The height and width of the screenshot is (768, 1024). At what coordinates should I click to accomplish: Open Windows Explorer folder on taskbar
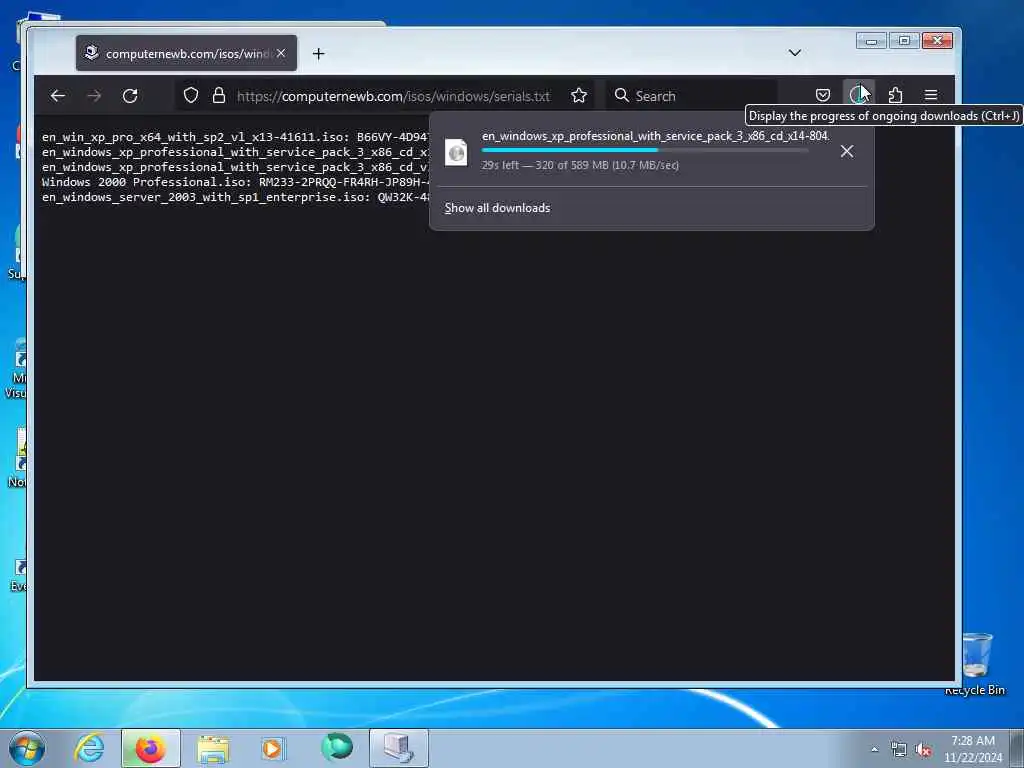point(213,748)
